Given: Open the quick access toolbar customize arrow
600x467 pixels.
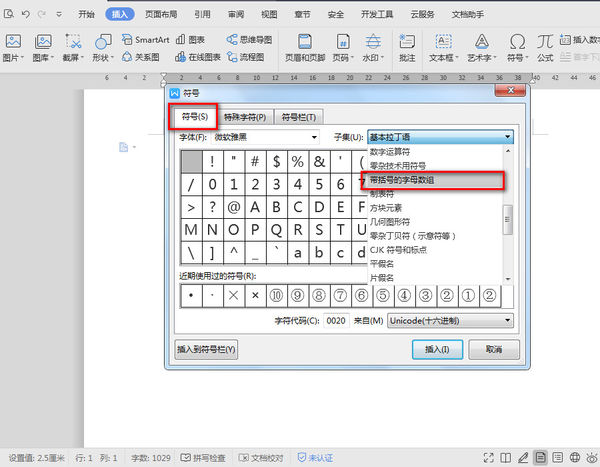Looking at the screenshot, I should point(59,15).
